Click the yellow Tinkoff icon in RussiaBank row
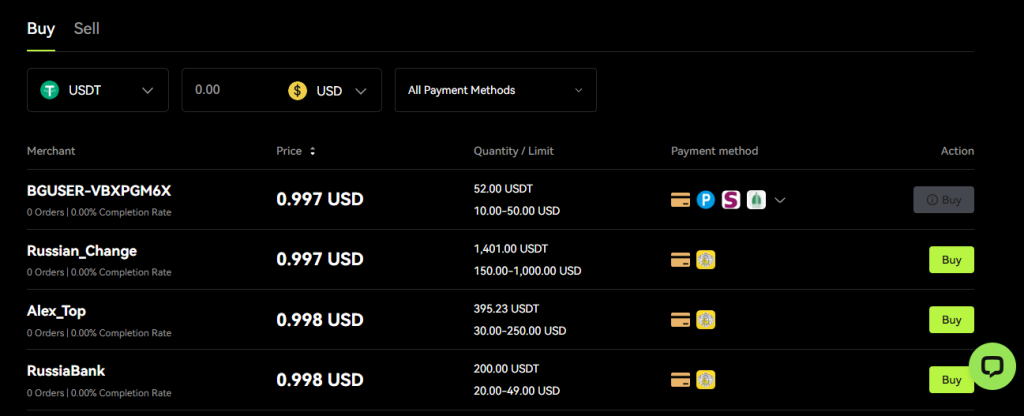The width and height of the screenshot is (1024, 416). pos(706,380)
